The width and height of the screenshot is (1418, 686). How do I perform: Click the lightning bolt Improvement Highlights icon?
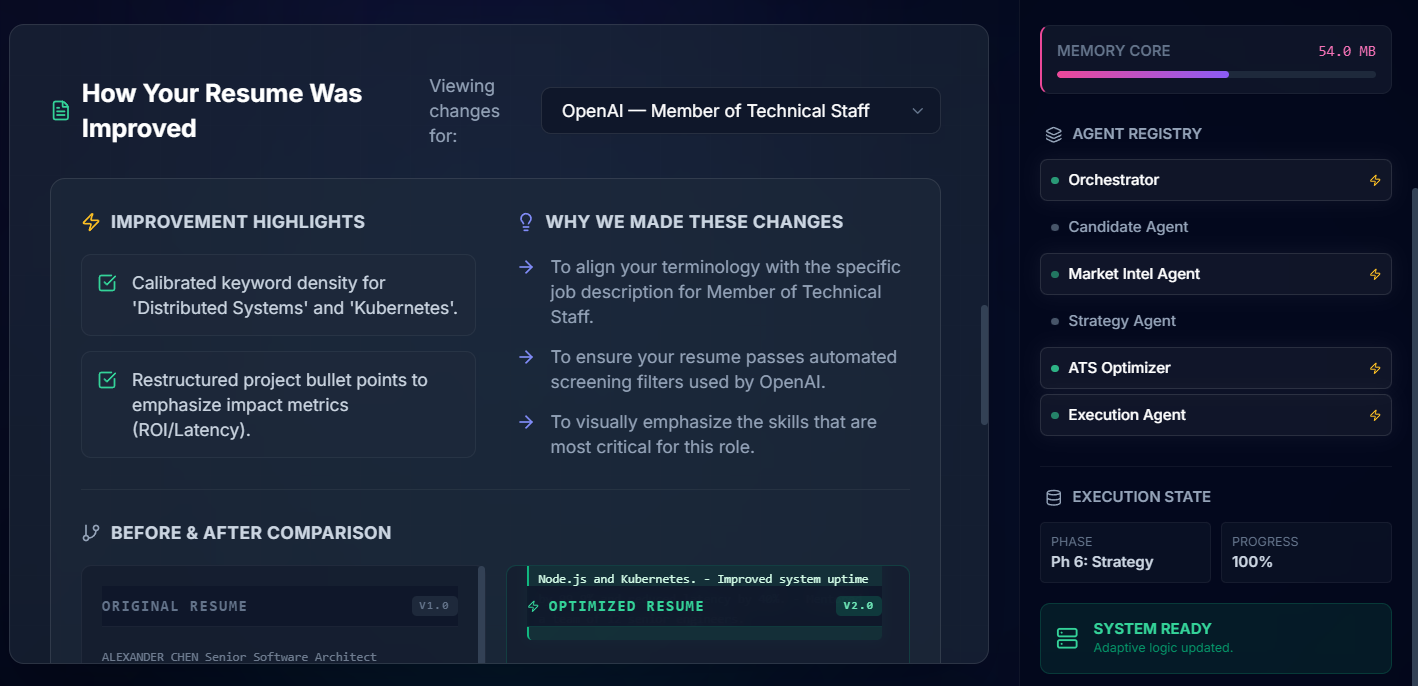click(91, 222)
